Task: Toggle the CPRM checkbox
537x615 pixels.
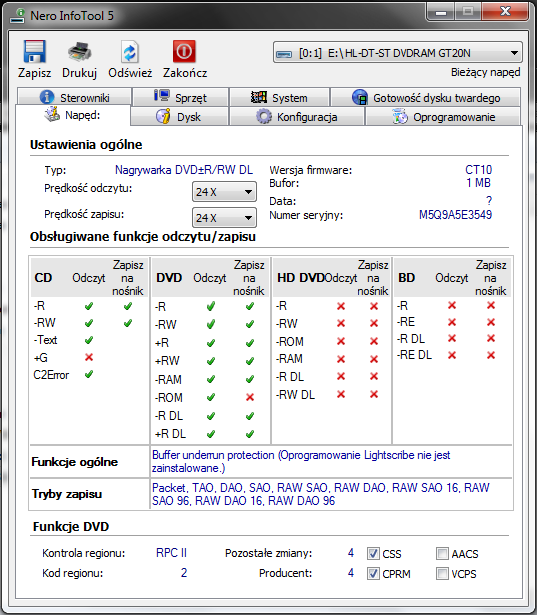Action: point(373,574)
